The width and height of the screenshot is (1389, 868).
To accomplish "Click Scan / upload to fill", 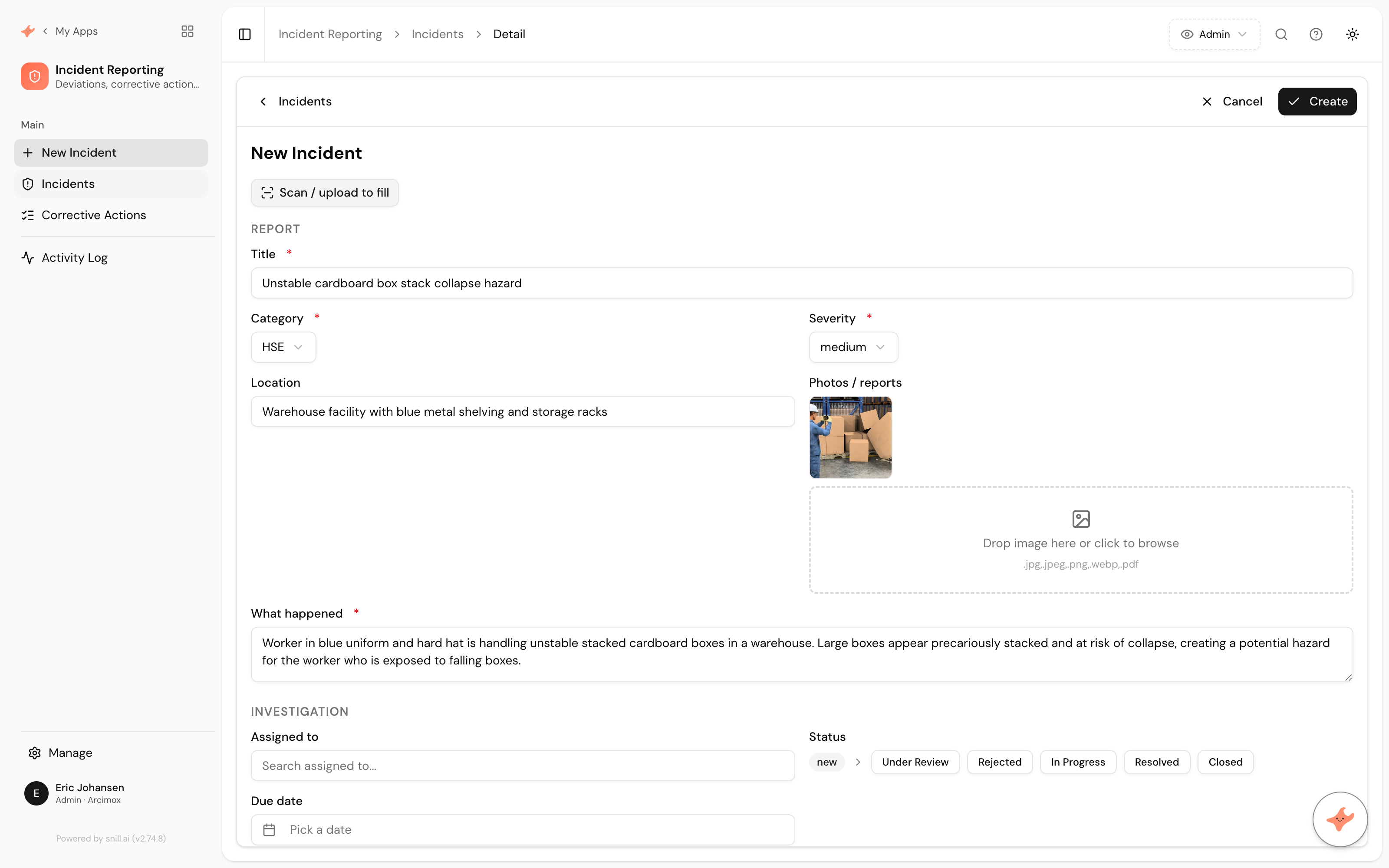I will [325, 193].
